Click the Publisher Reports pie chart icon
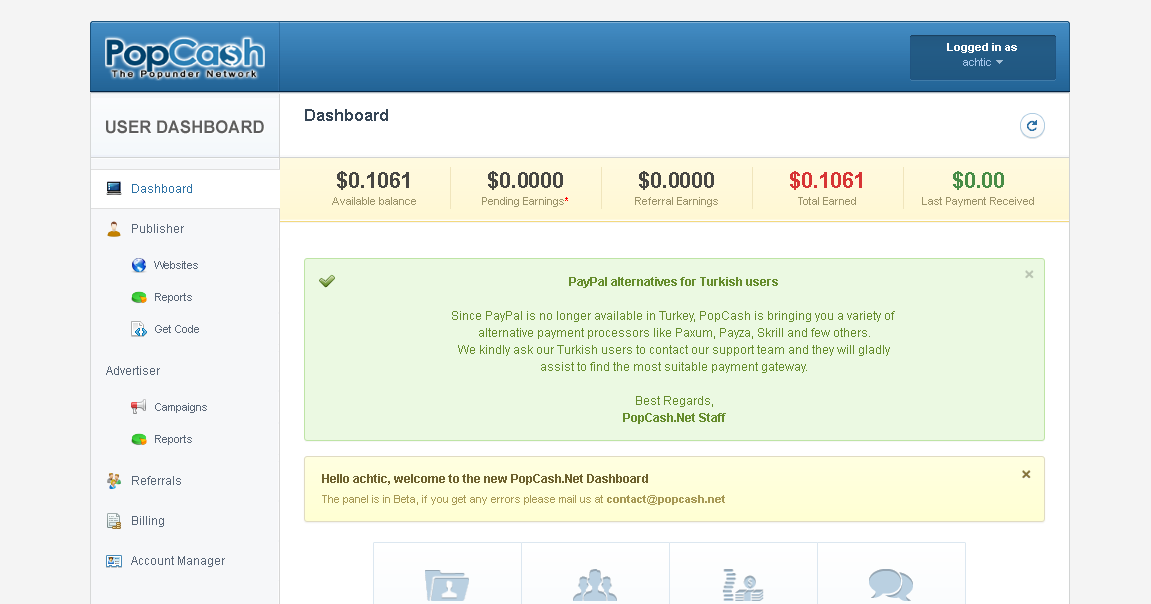The image size is (1151, 604). pos(137,297)
